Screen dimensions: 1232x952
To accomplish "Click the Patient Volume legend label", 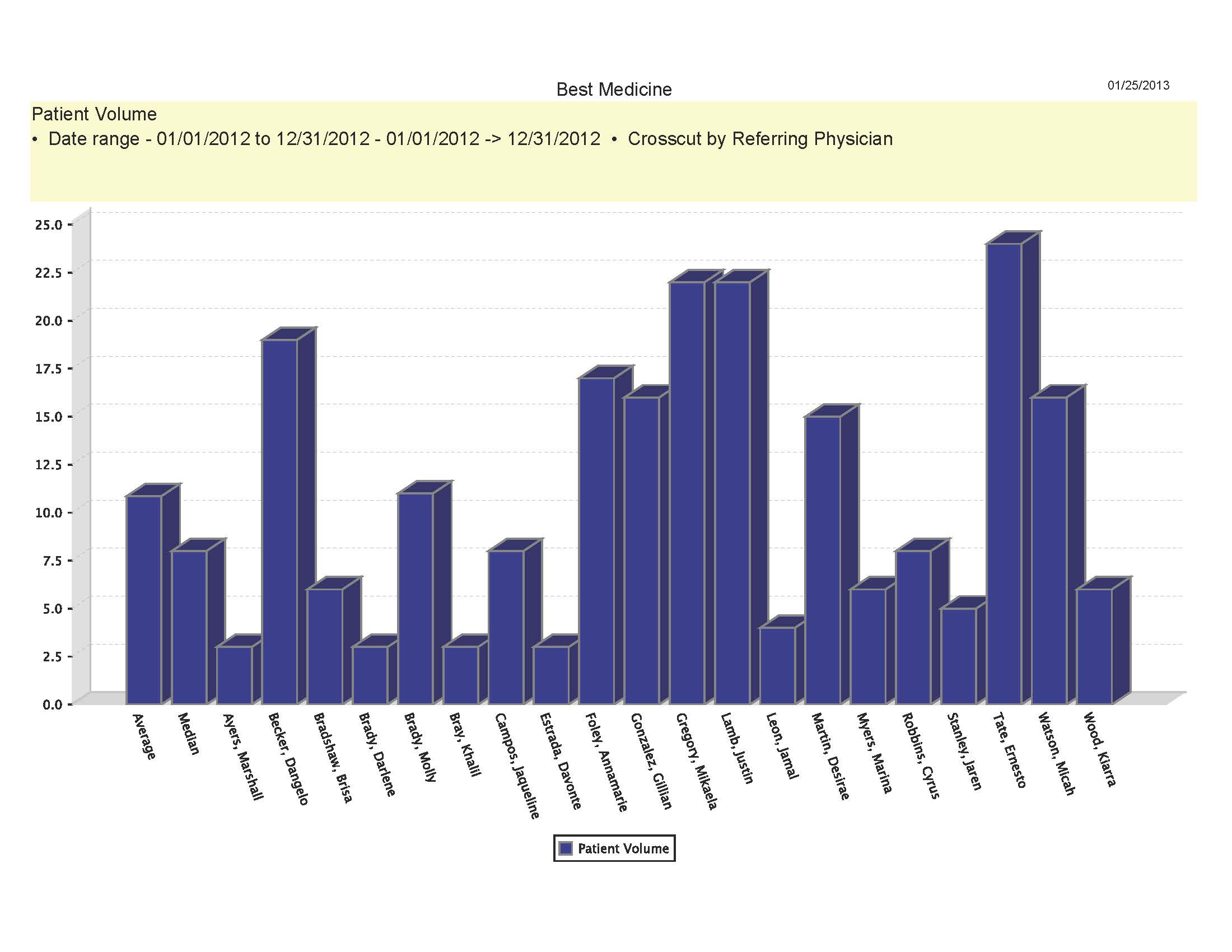I will point(623,848).
